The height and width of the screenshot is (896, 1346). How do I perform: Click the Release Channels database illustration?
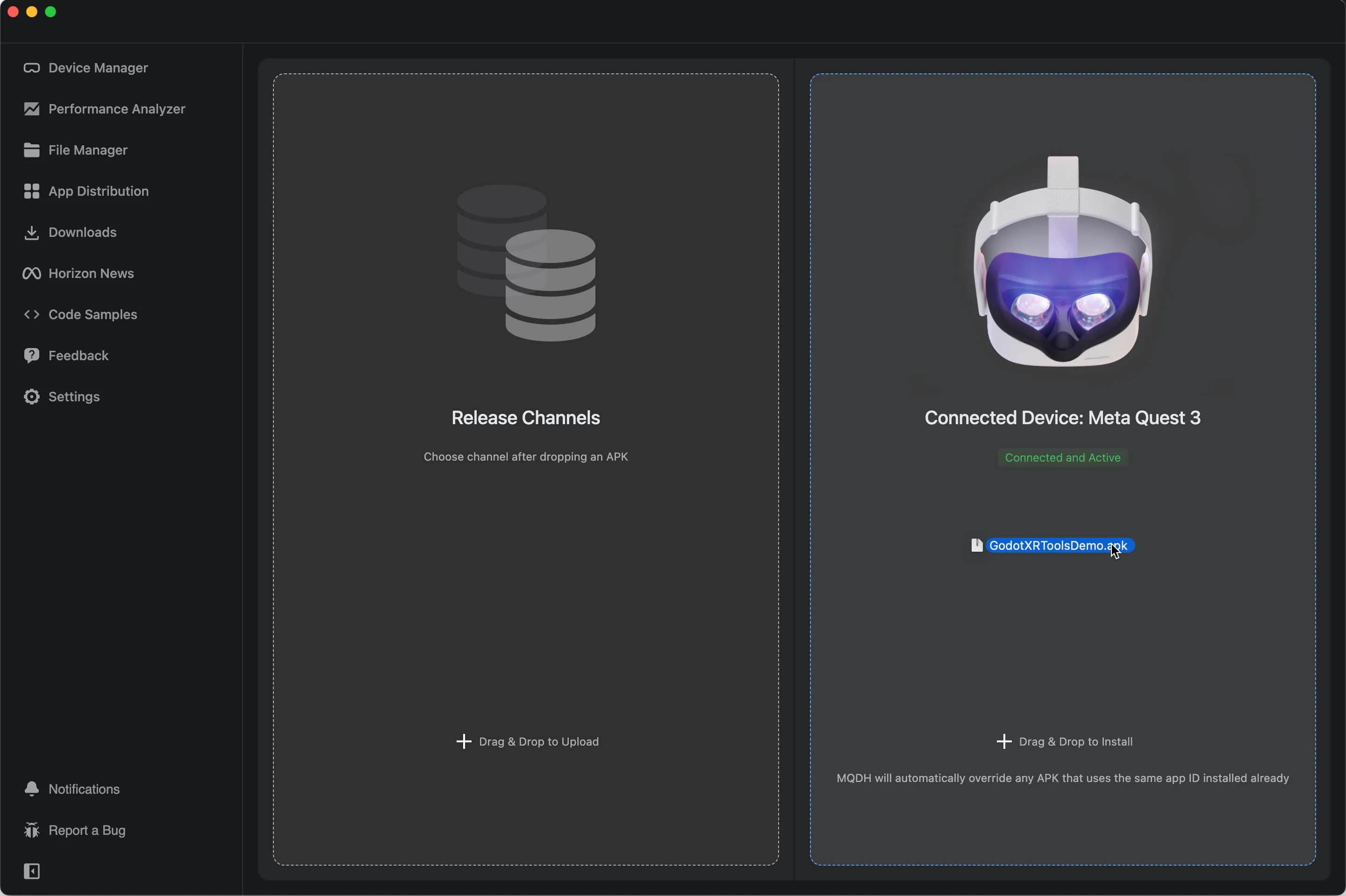coord(526,263)
